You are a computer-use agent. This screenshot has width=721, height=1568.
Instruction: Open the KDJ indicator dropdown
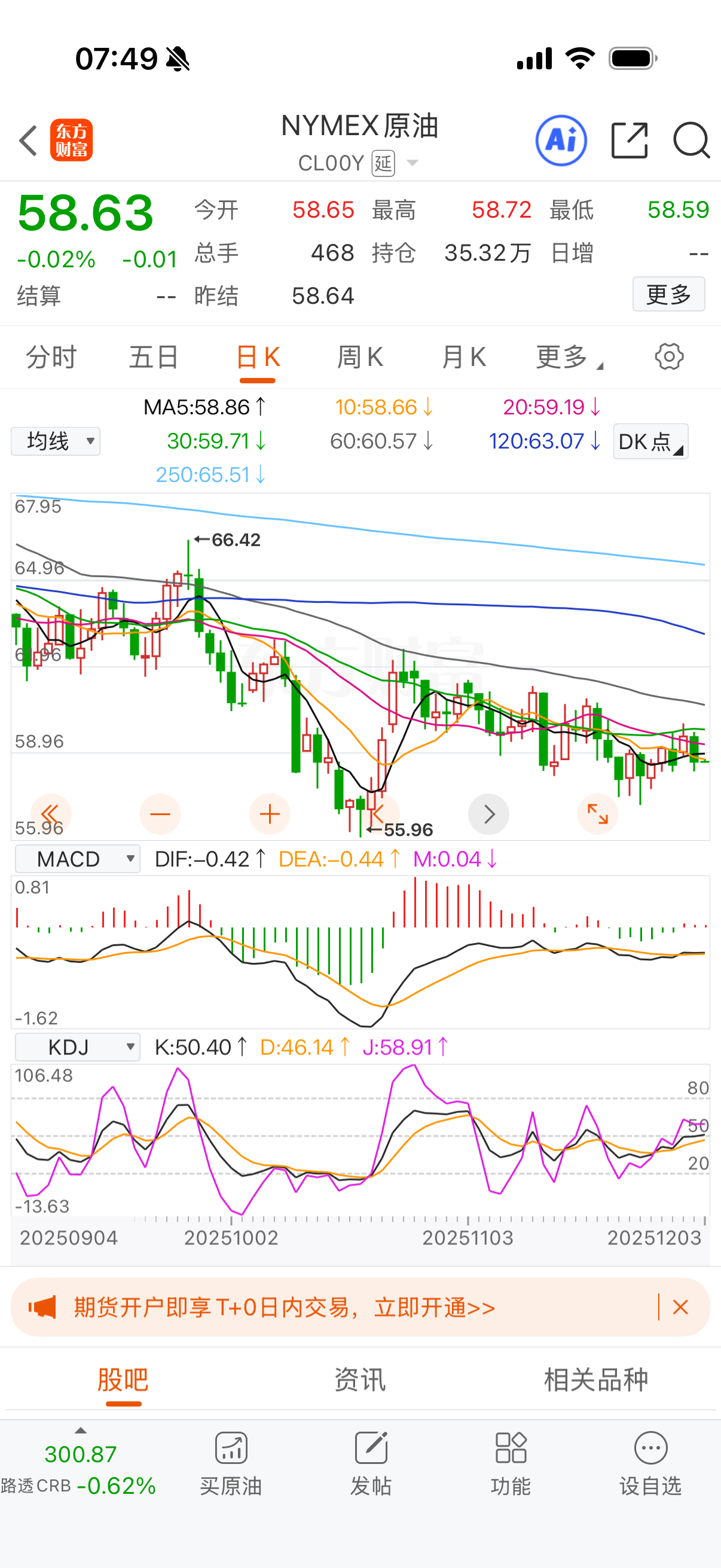pyautogui.click(x=77, y=1047)
